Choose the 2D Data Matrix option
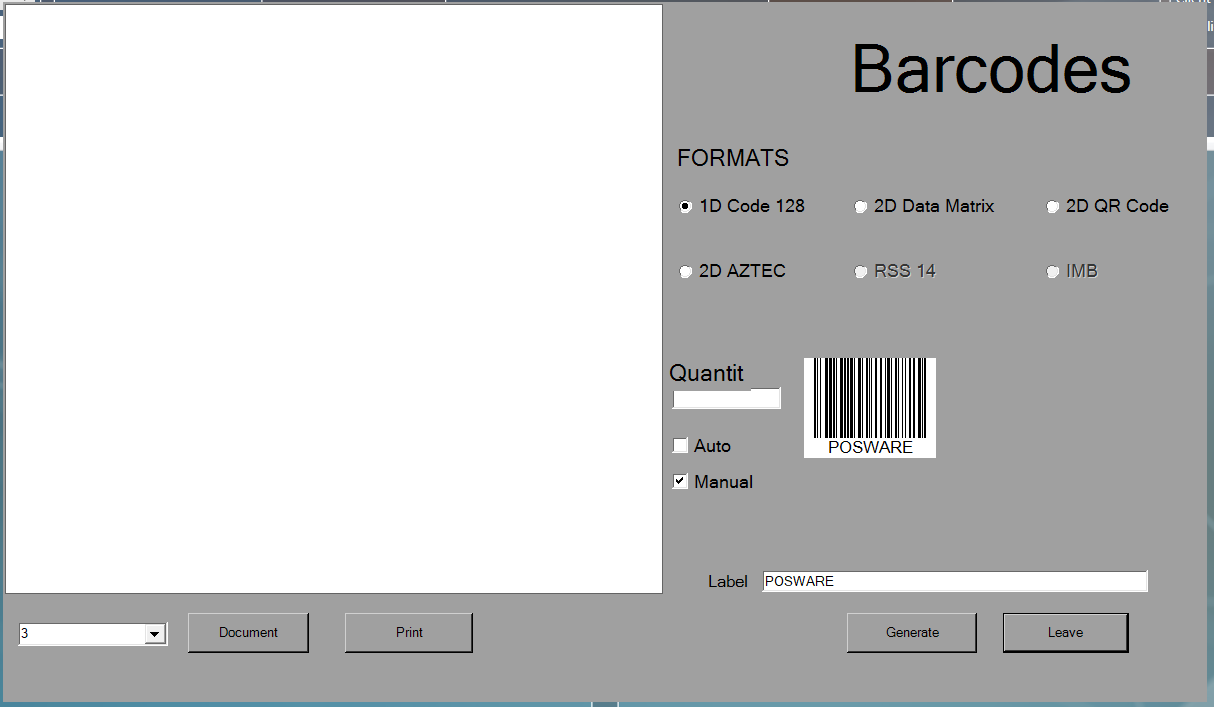 click(x=861, y=207)
